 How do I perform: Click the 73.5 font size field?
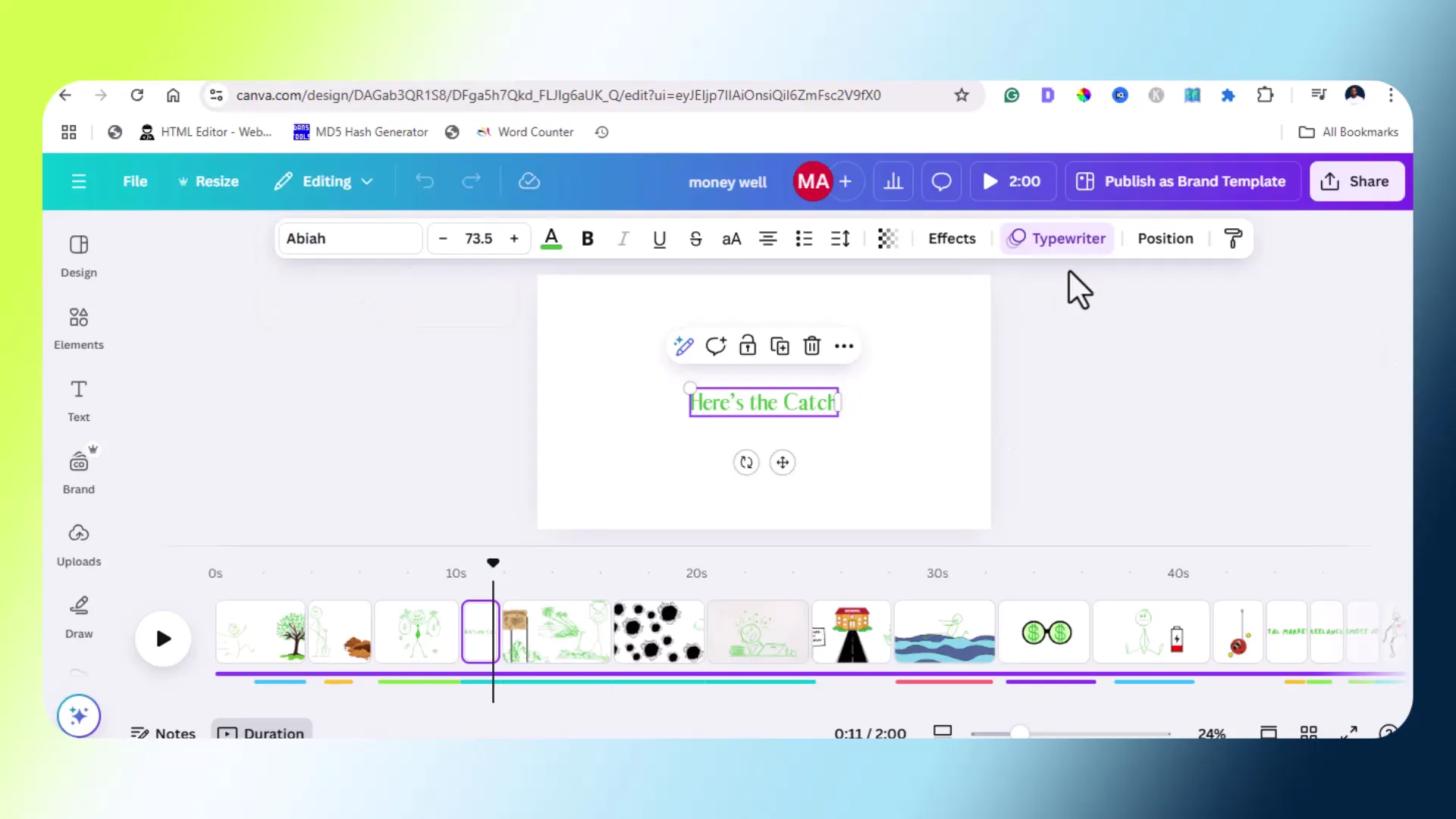point(479,239)
